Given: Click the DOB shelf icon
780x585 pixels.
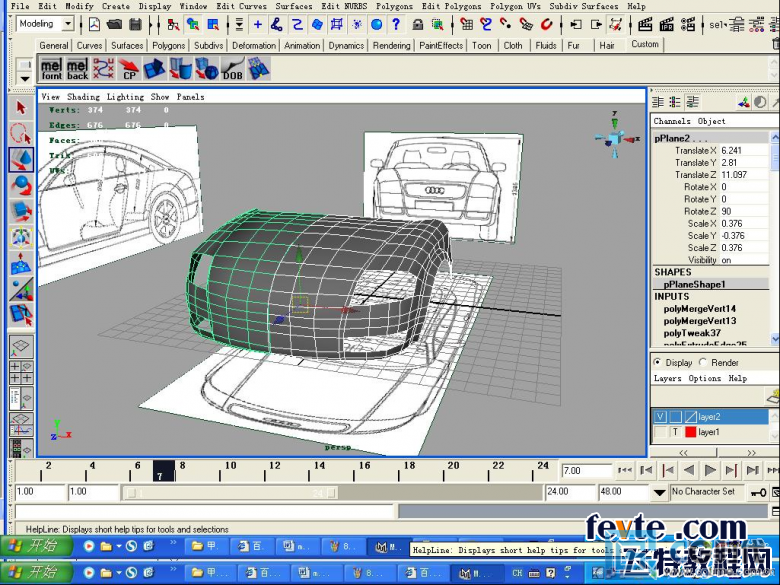Looking at the screenshot, I should click(232, 69).
